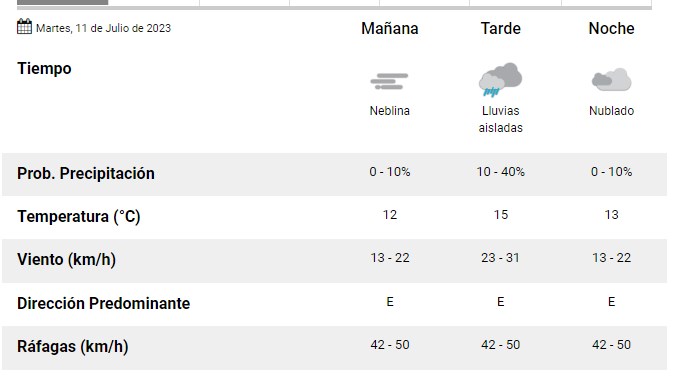The image size is (685, 379).
Task: Click the Neblina fog icon
Action: (389, 82)
